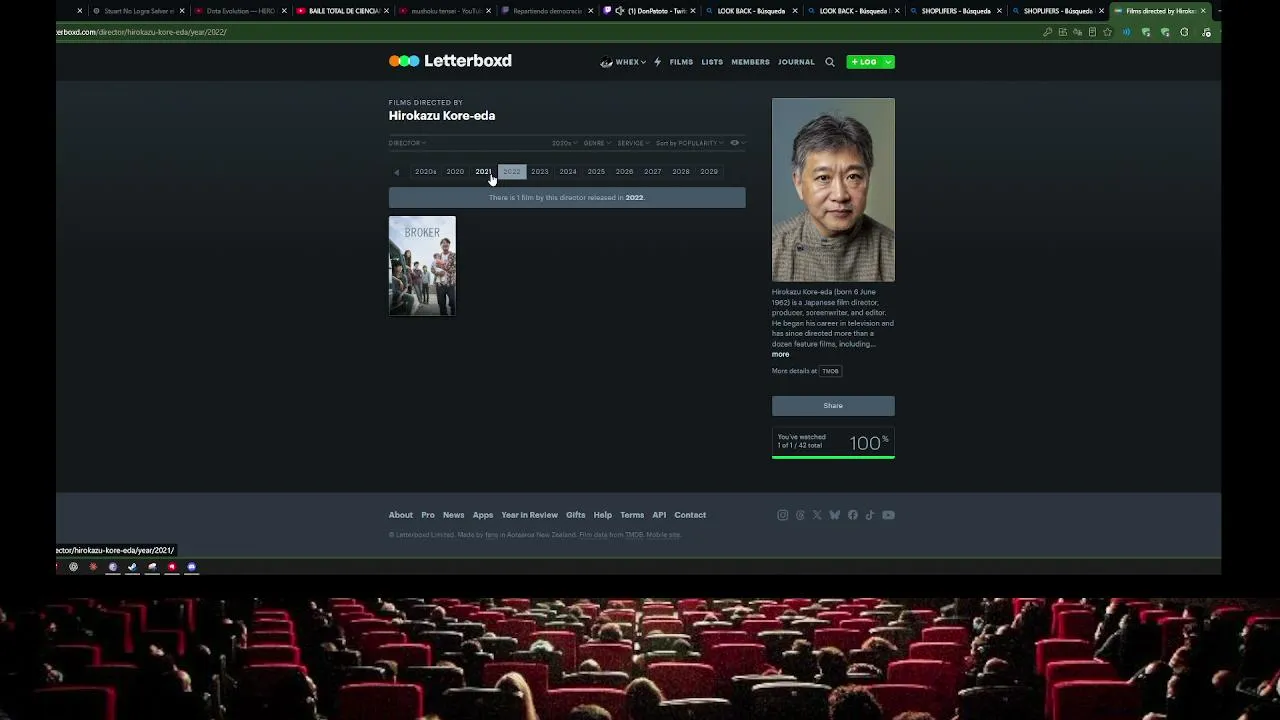Select the year 2026

pyautogui.click(x=624, y=172)
